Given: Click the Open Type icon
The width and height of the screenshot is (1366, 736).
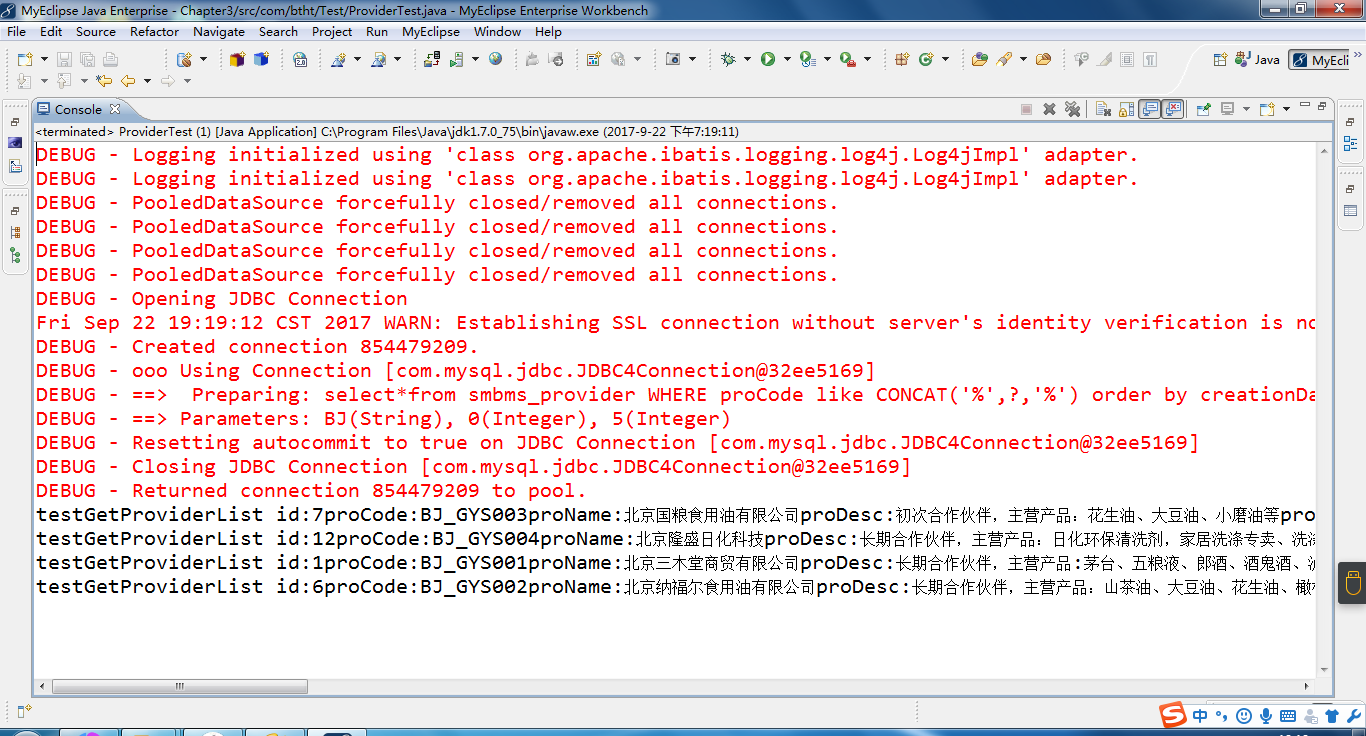Looking at the screenshot, I should 980,59.
